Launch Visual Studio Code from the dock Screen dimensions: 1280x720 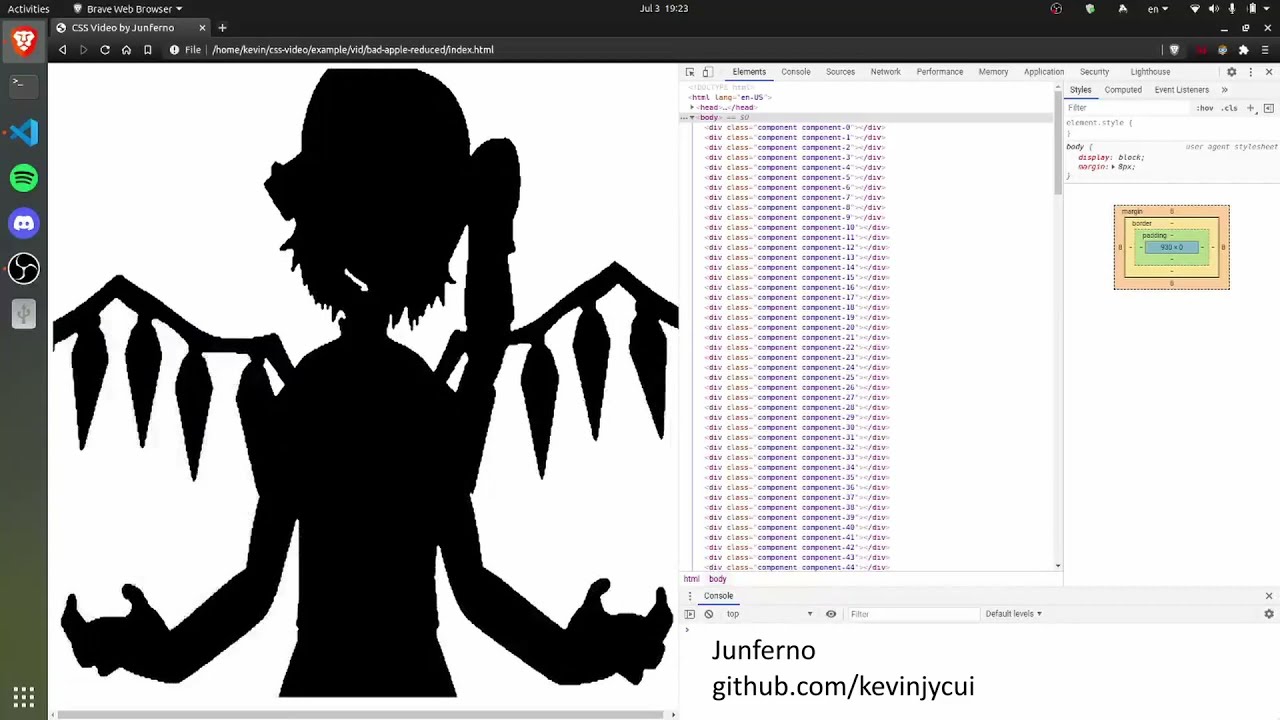pos(24,132)
